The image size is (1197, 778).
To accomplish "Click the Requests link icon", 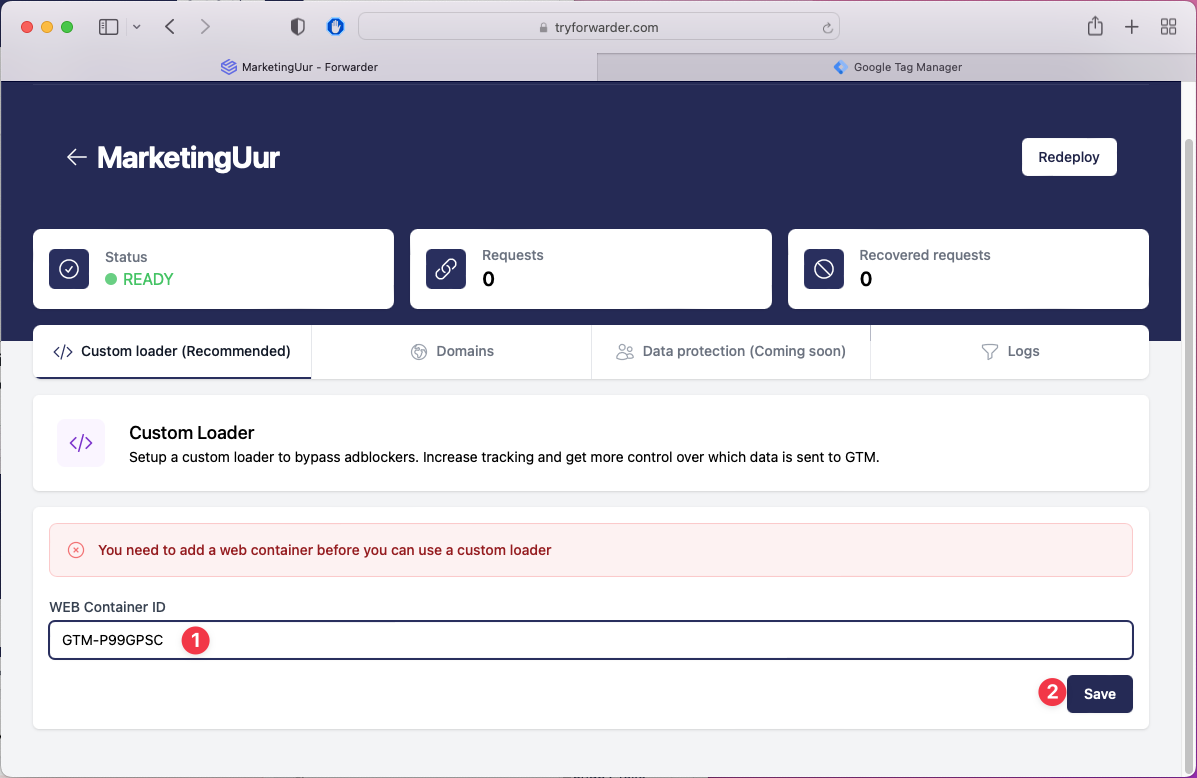I will [446, 269].
